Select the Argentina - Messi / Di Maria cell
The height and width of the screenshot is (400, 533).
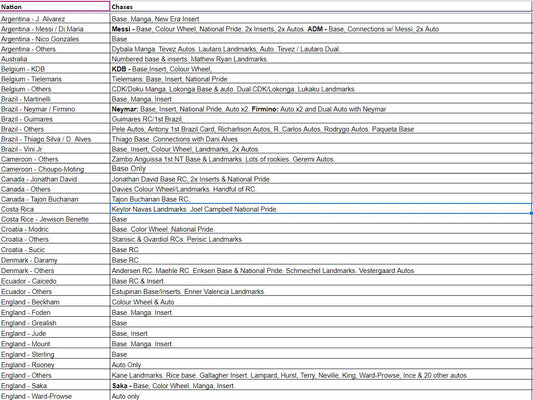coord(55,29)
